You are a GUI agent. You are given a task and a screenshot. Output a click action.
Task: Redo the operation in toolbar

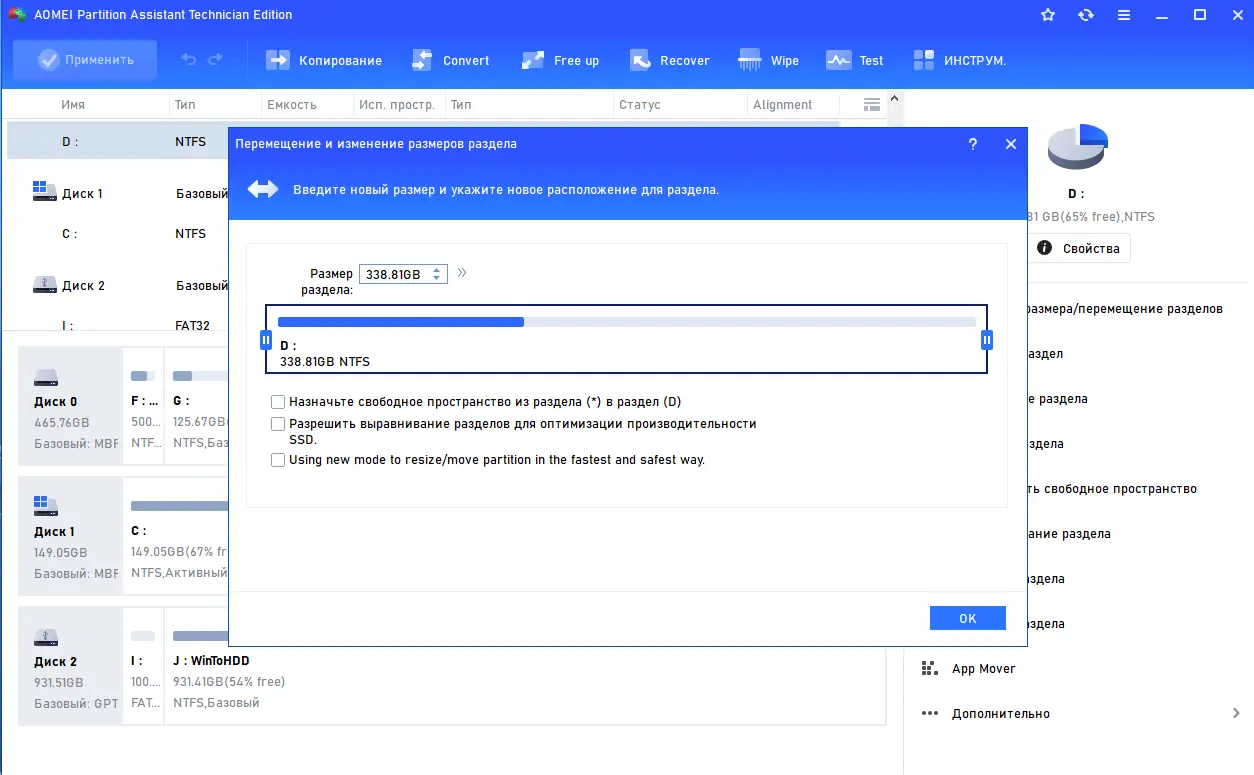coord(215,60)
